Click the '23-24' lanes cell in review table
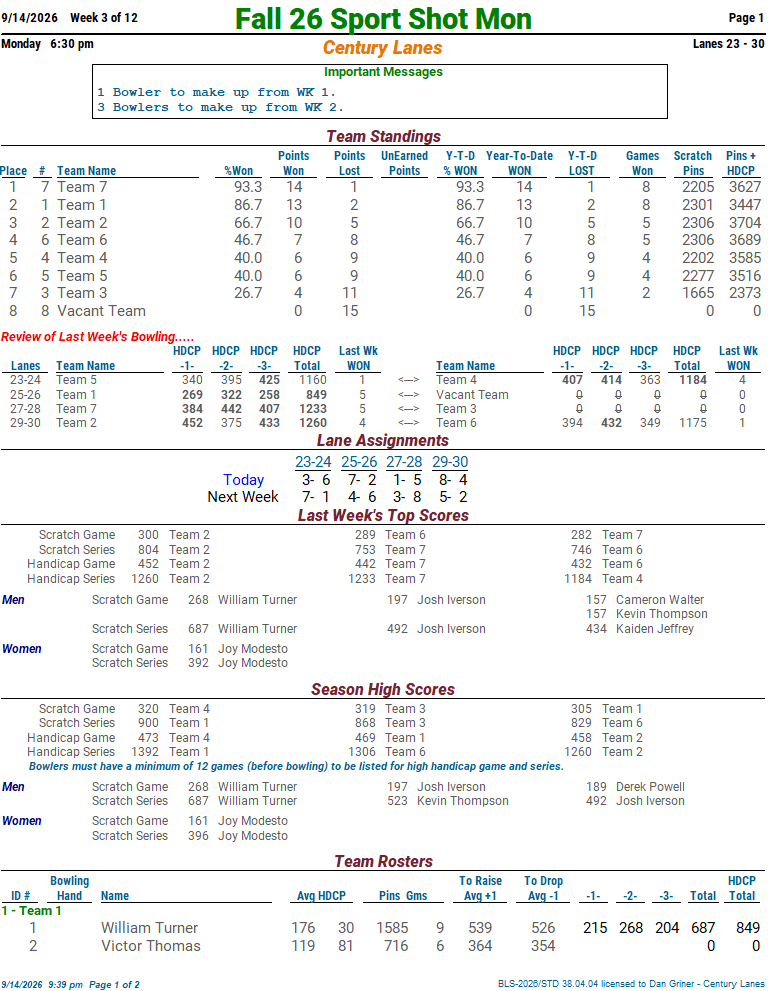This screenshot has width=768, height=991. [x=25, y=380]
